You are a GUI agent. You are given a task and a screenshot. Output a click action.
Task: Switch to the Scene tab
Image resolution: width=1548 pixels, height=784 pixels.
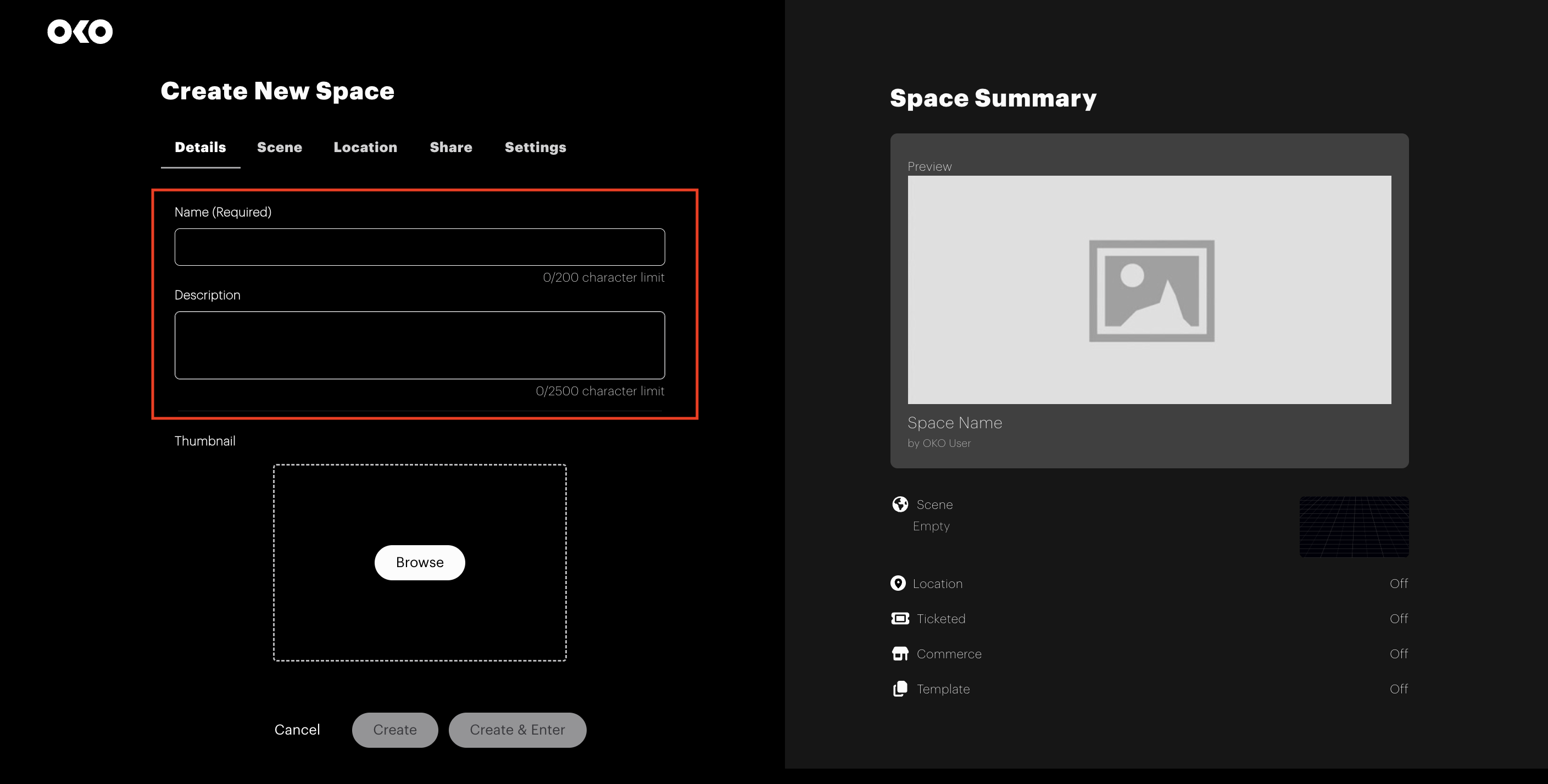pyautogui.click(x=279, y=147)
